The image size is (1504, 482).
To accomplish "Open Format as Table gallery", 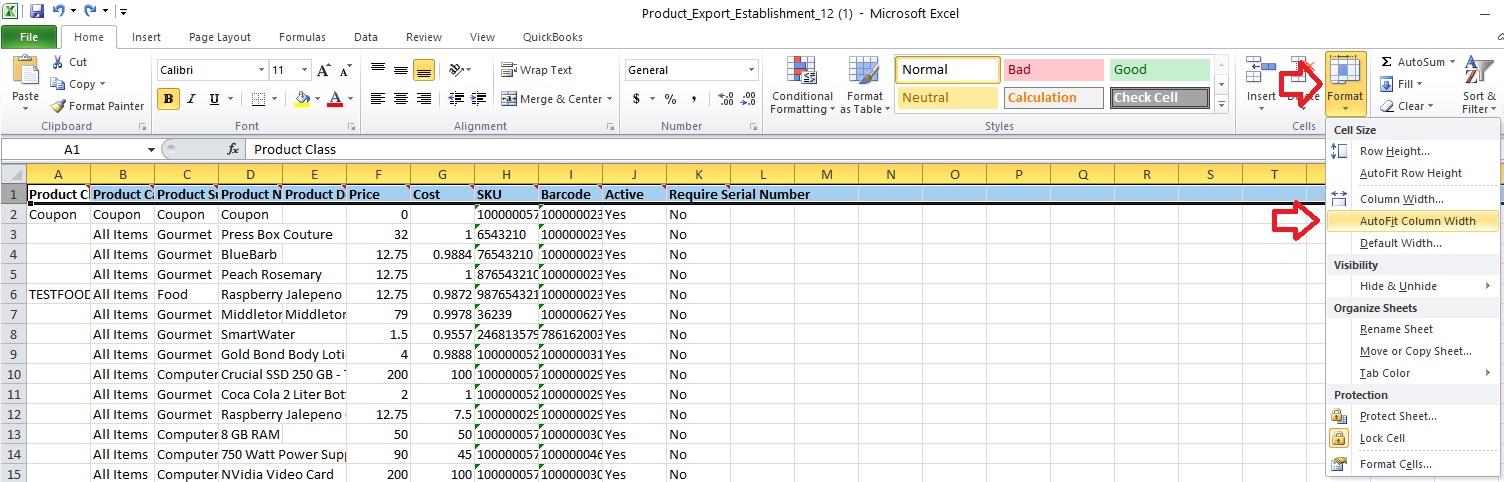I will (865, 86).
